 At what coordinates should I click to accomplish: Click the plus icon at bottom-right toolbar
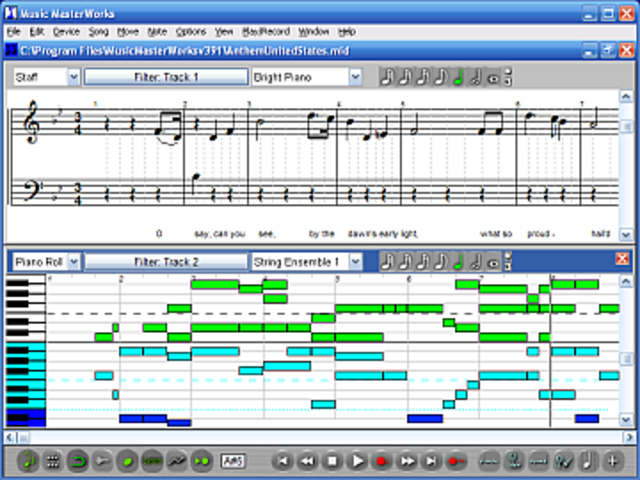[x=612, y=461]
